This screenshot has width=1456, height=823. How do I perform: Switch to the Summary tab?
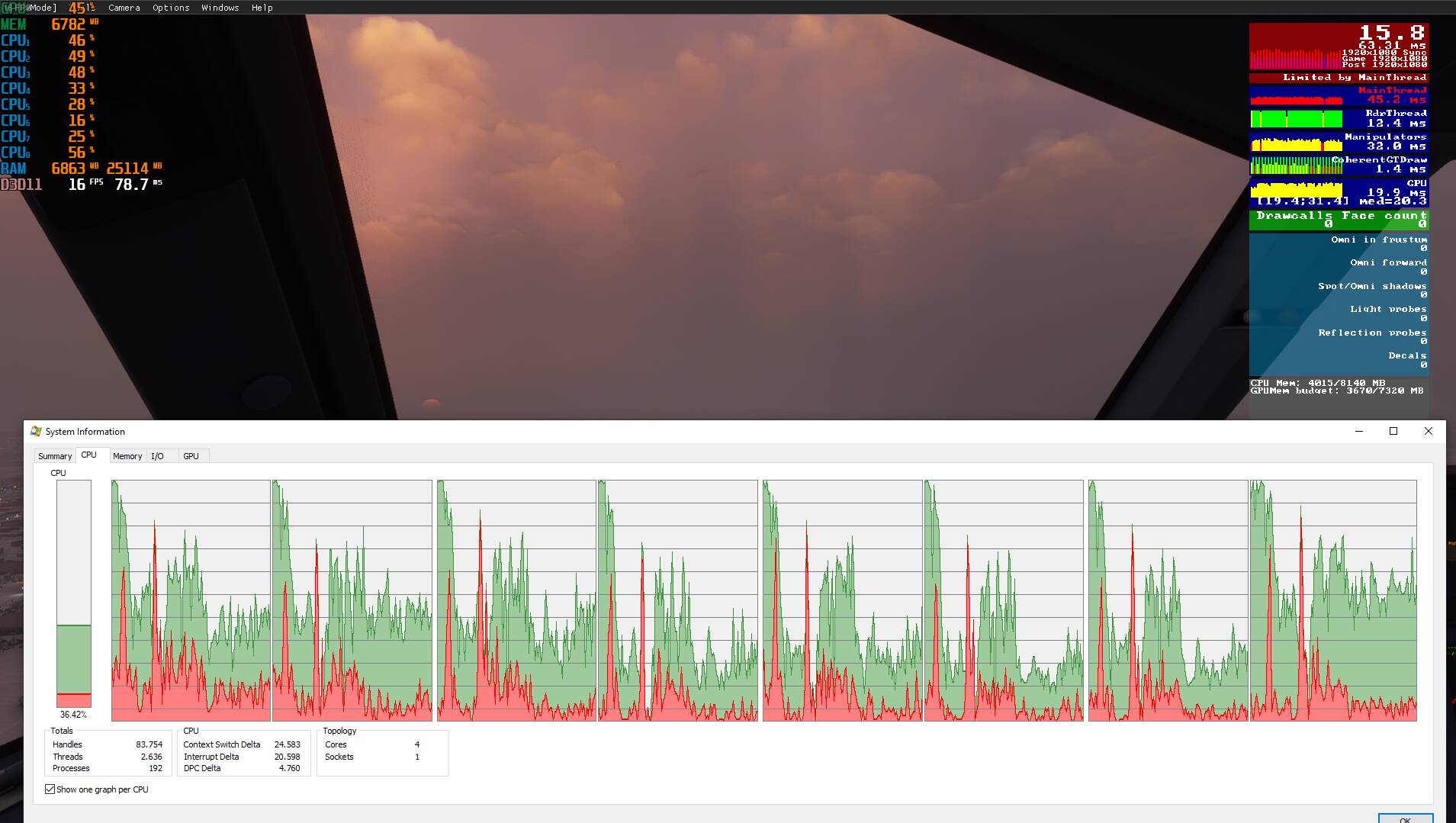(55, 456)
